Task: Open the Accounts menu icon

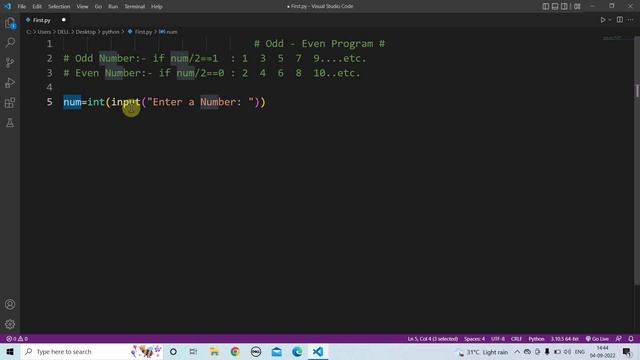Action: [x=10, y=304]
